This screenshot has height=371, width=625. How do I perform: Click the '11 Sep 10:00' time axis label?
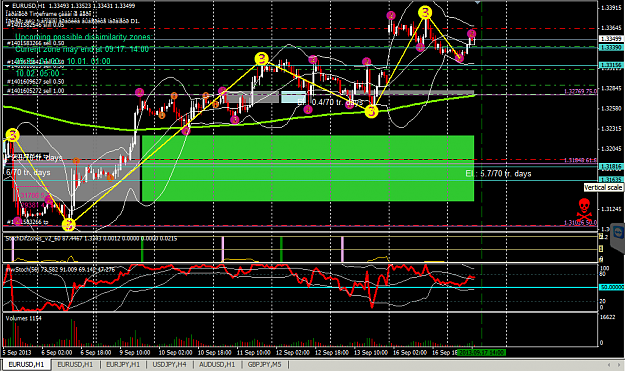pyautogui.click(x=254, y=353)
